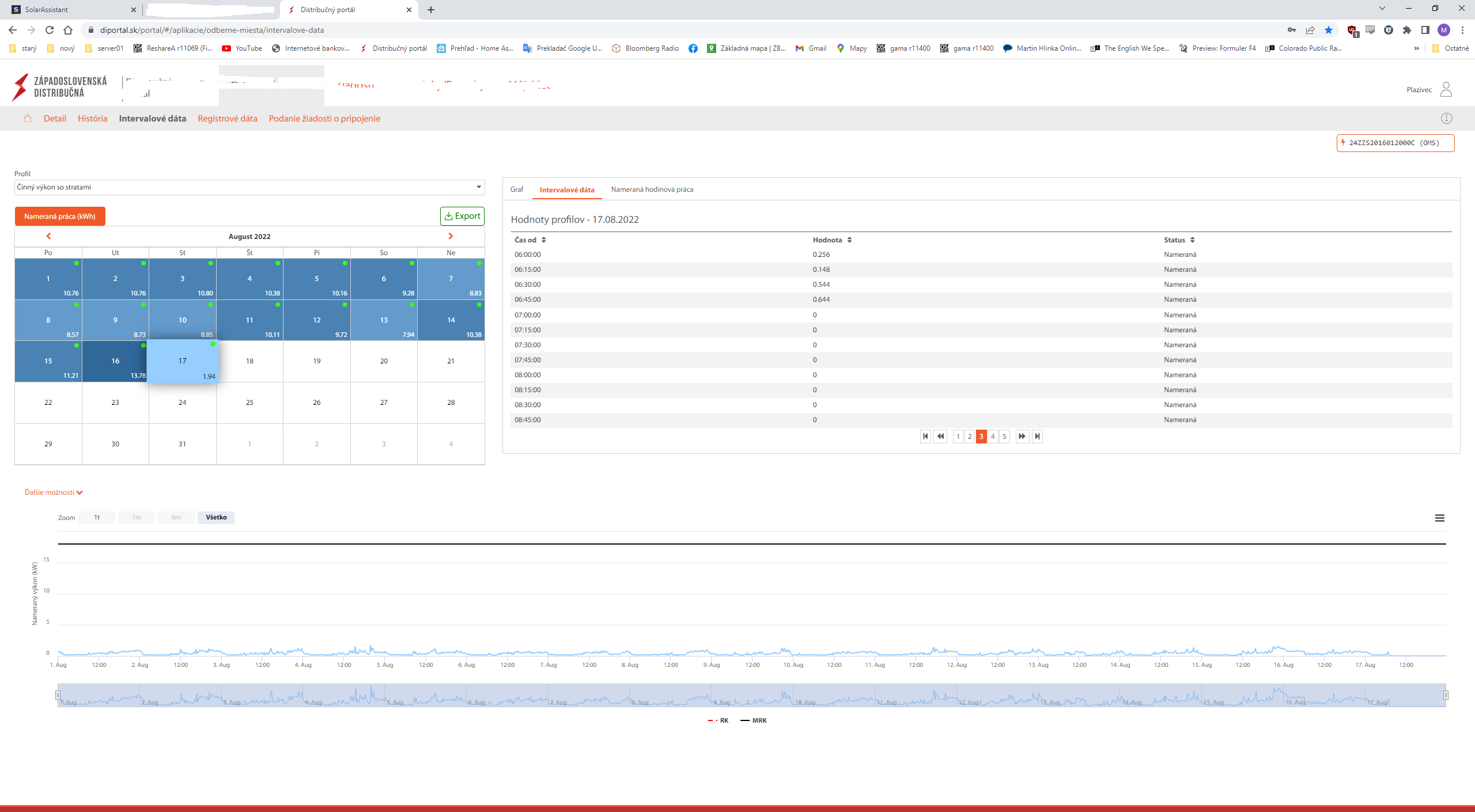Open the História menu item

pos(93,119)
